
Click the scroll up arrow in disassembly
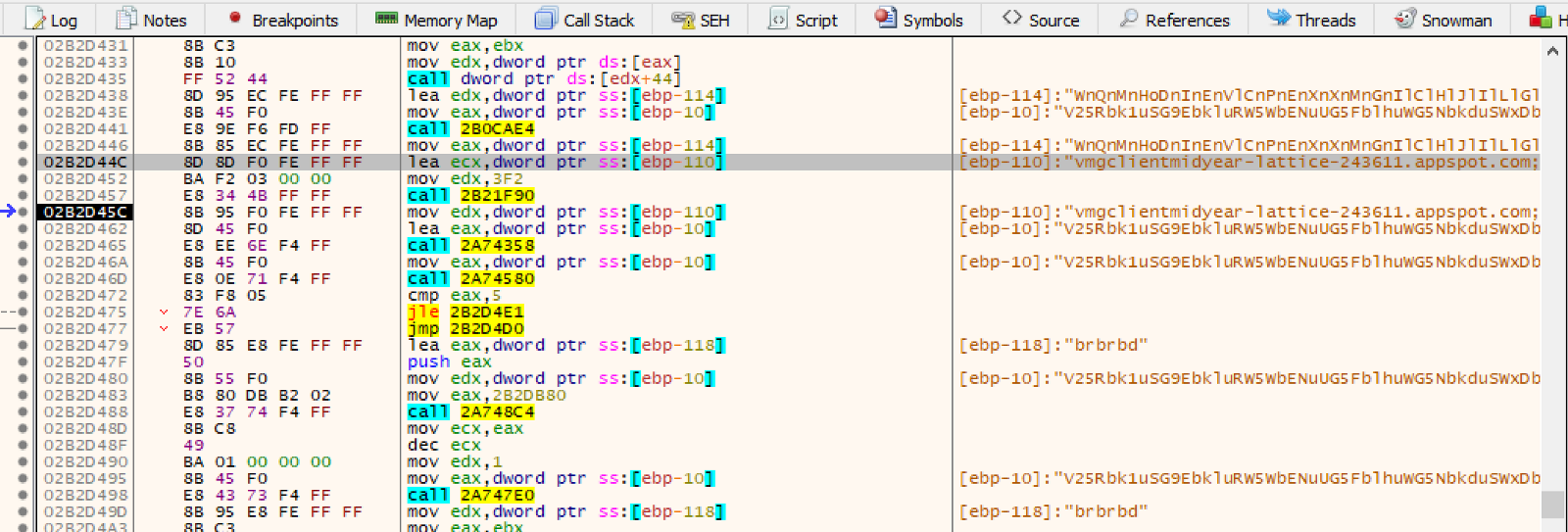pyautogui.click(x=1552, y=51)
